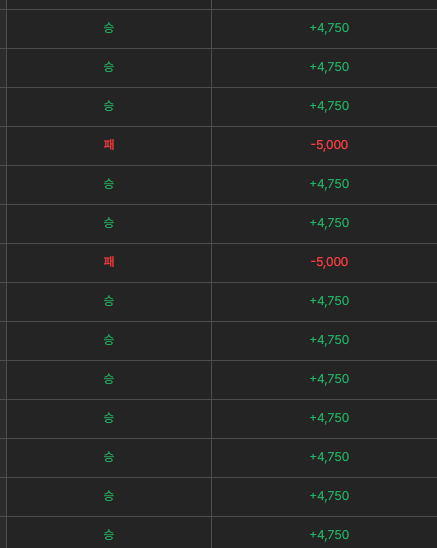
Task: Click the bottommost +4,750 amount
Action: coord(329,535)
